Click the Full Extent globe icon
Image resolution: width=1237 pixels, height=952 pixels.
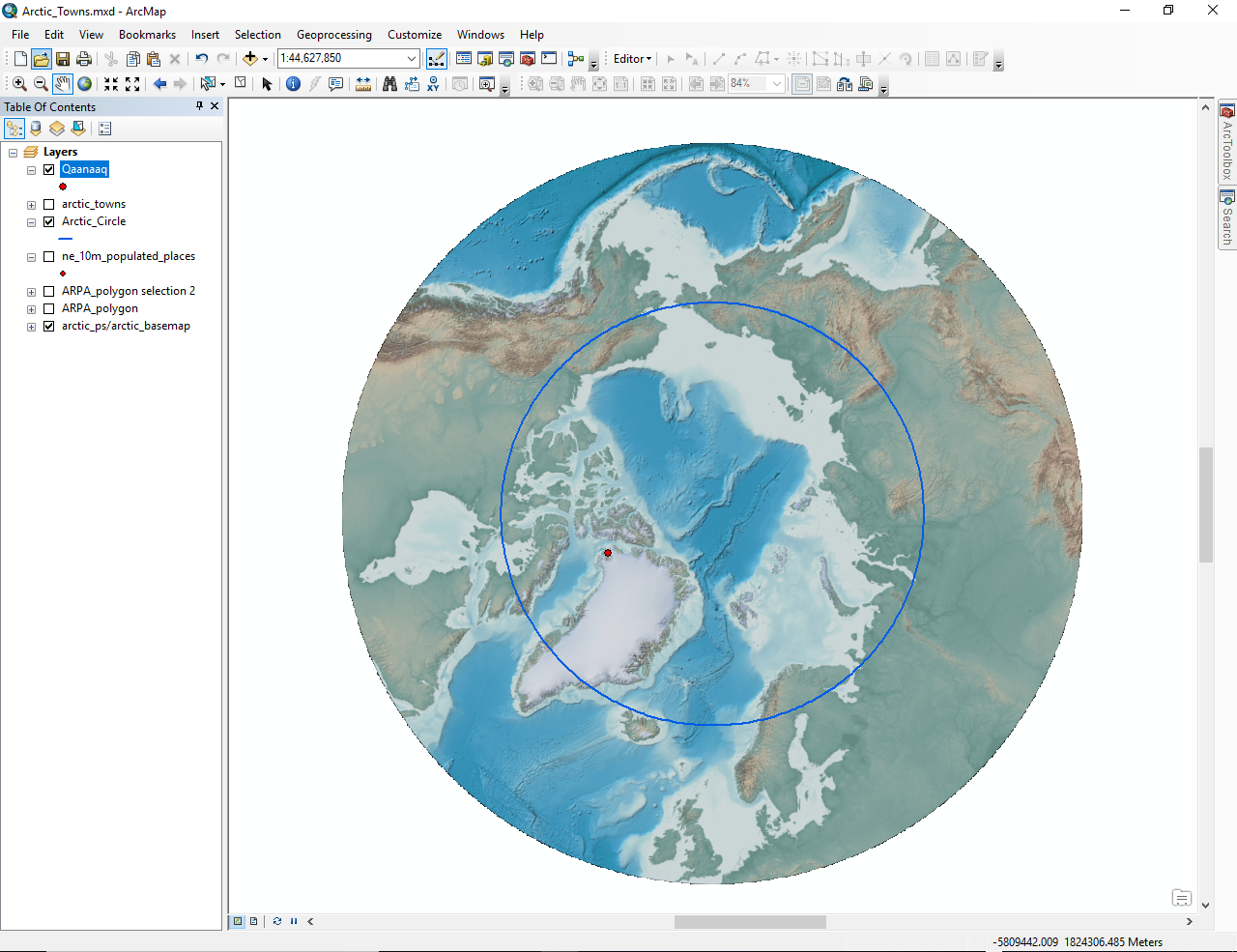tap(85, 84)
